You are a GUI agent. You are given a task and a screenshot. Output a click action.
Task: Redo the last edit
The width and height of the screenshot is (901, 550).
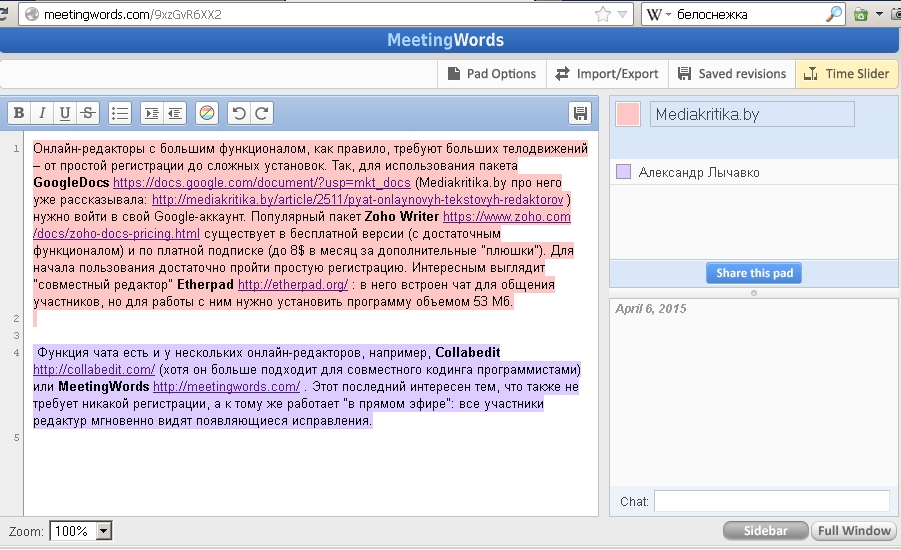262,113
